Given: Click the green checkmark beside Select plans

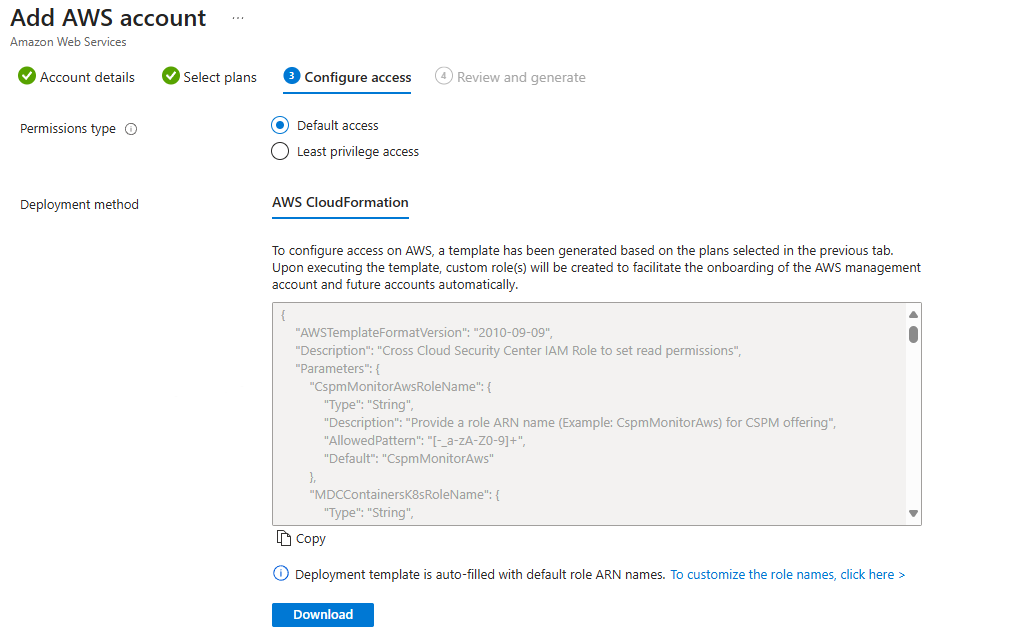Looking at the screenshot, I should coord(171,76).
